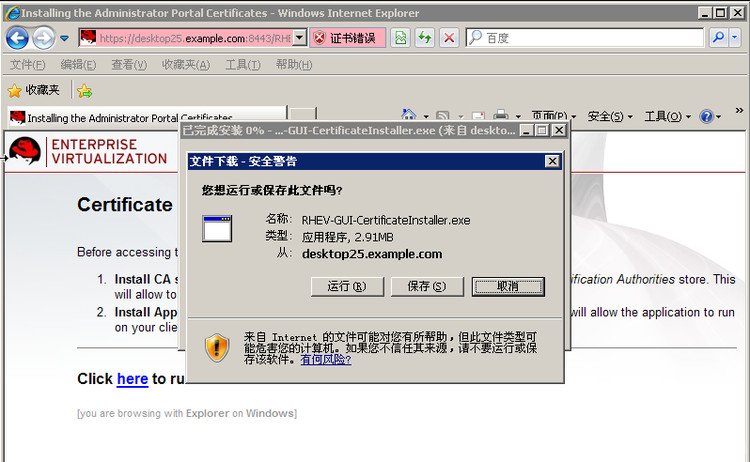
Task: Click the Forward navigation arrow
Action: [x=44, y=38]
